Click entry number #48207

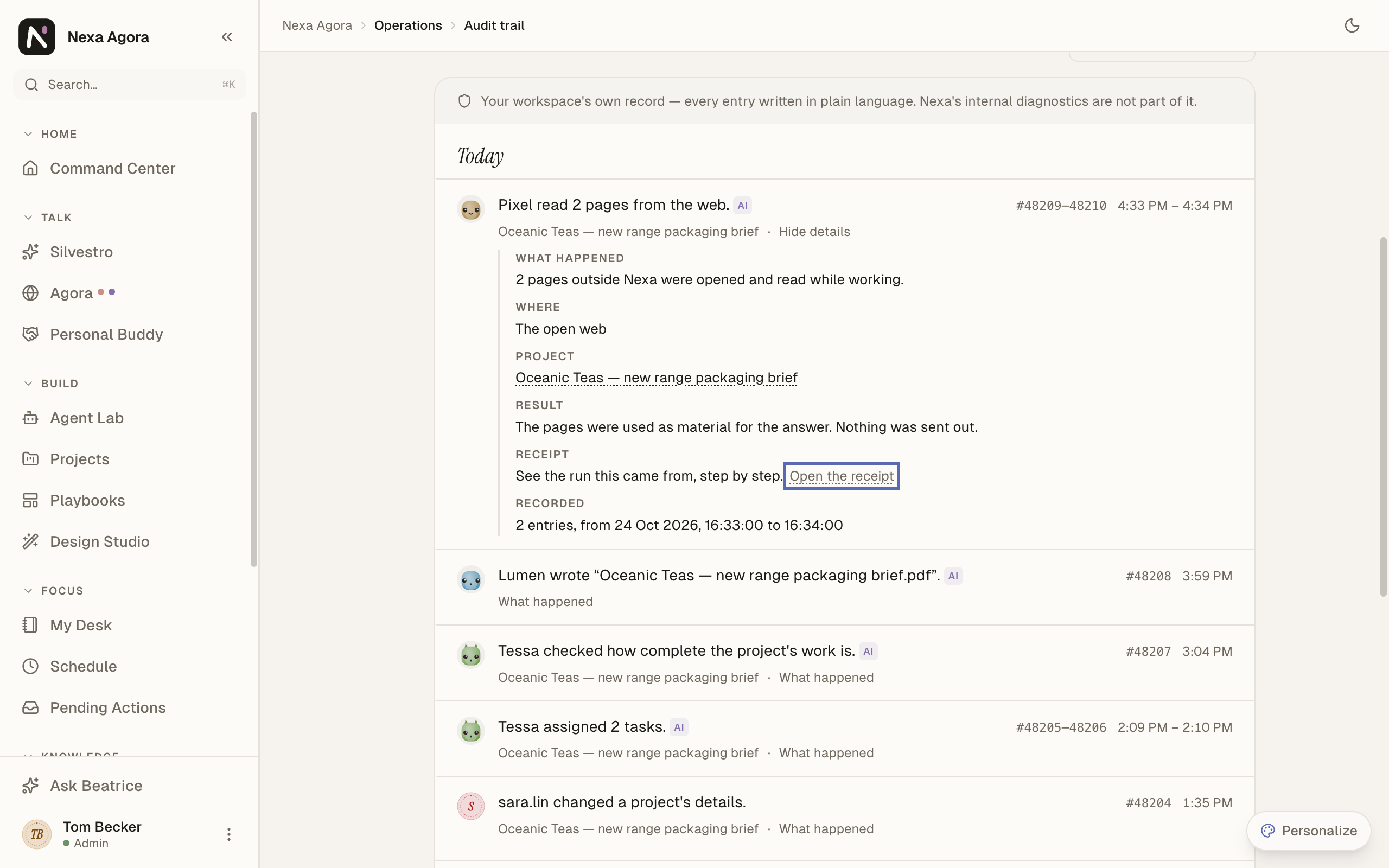pos(1148,652)
